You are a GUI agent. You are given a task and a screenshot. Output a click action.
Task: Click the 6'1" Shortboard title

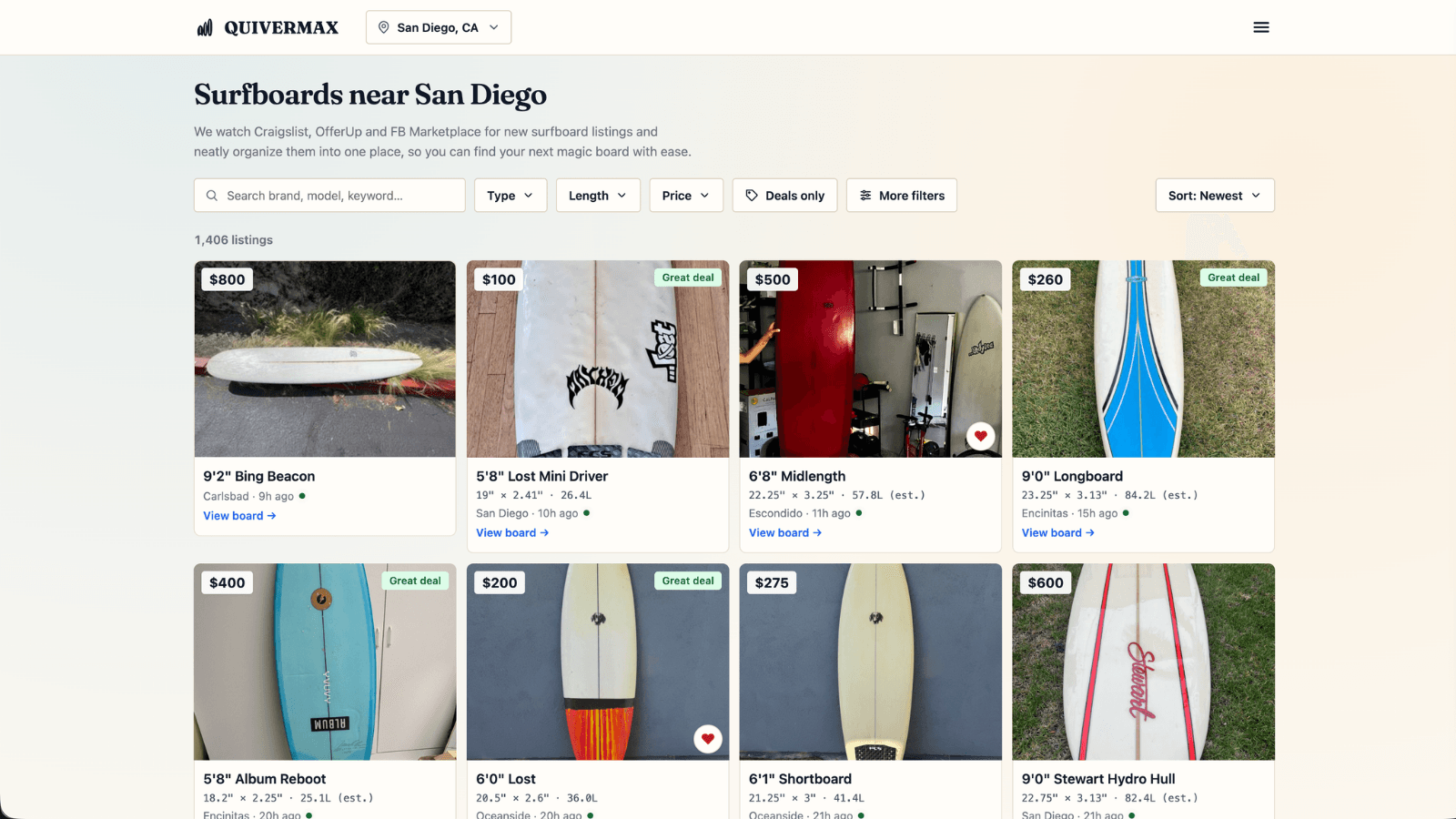pos(800,779)
